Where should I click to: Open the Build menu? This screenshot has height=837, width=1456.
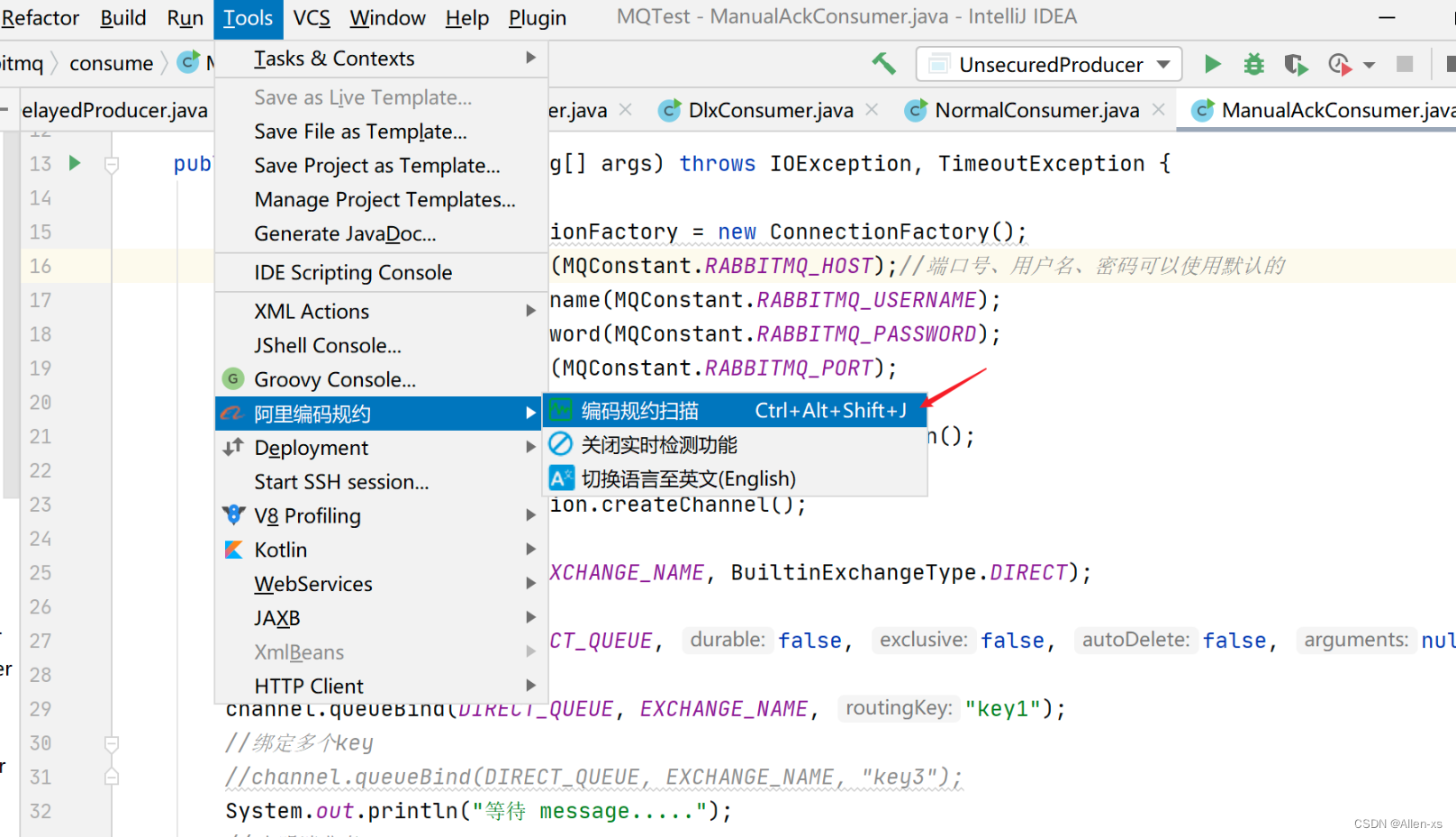pyautogui.click(x=122, y=18)
